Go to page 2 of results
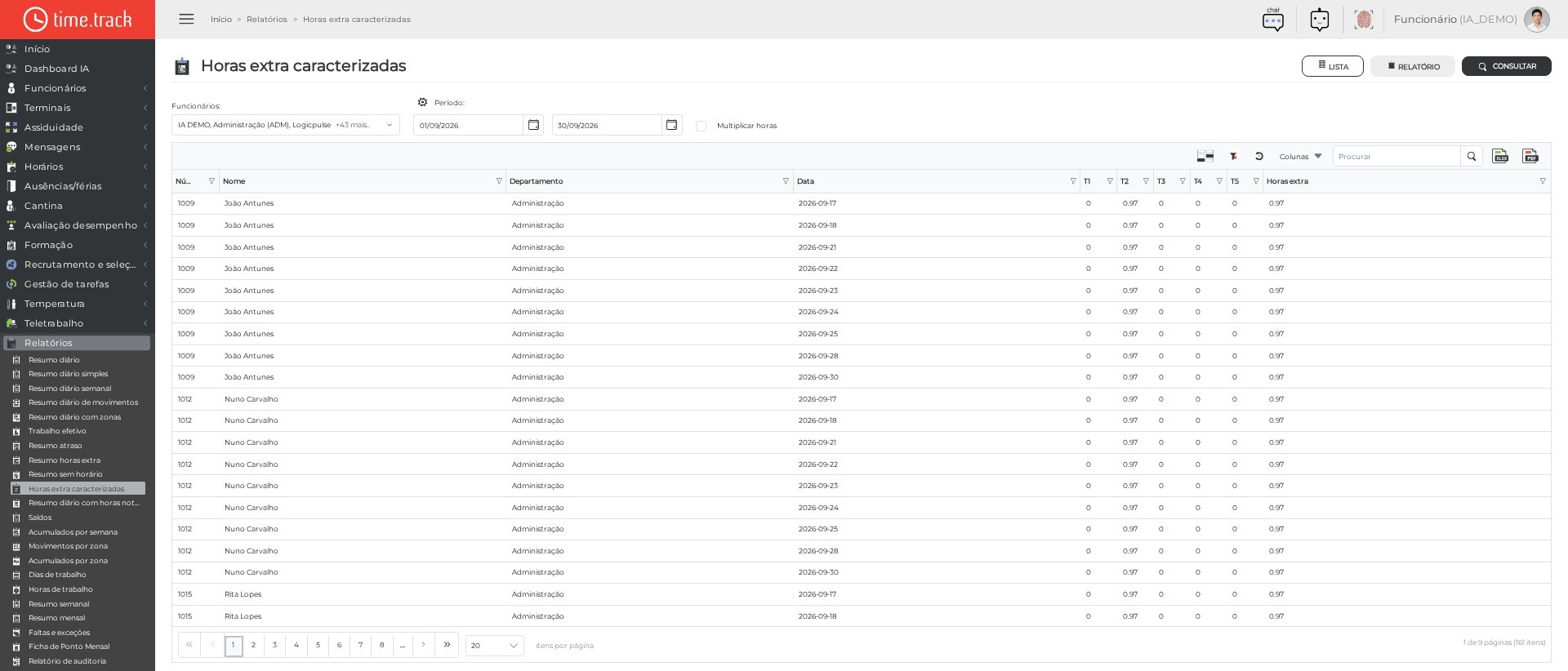Image resolution: width=1568 pixels, height=671 pixels. 253,645
